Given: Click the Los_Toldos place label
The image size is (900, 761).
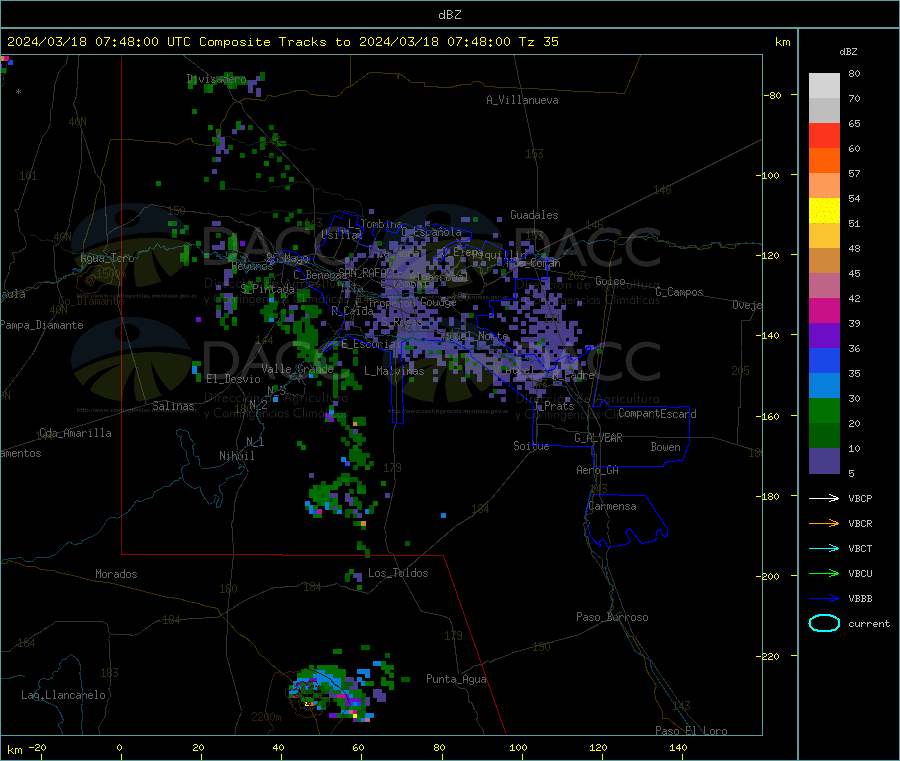Looking at the screenshot, I should (x=398, y=573).
